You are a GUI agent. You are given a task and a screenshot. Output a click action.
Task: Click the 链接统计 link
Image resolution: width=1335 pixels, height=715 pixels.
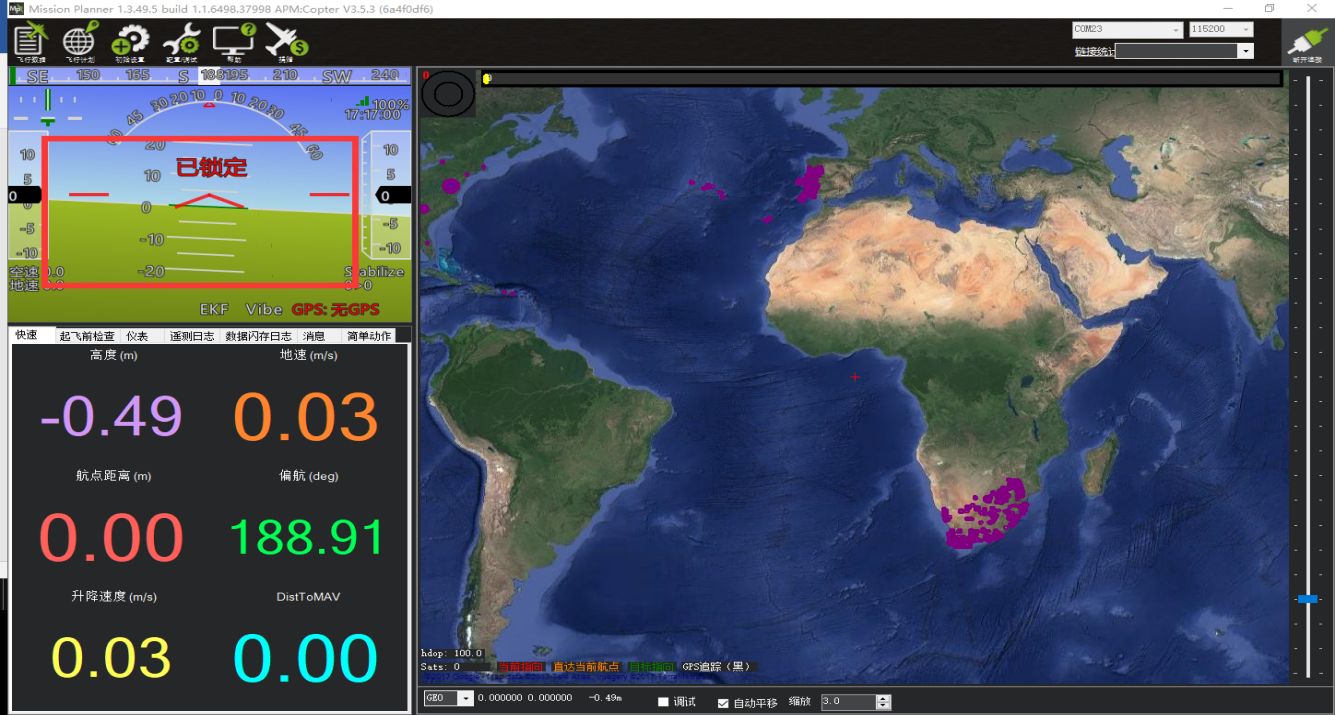tap(1095, 51)
